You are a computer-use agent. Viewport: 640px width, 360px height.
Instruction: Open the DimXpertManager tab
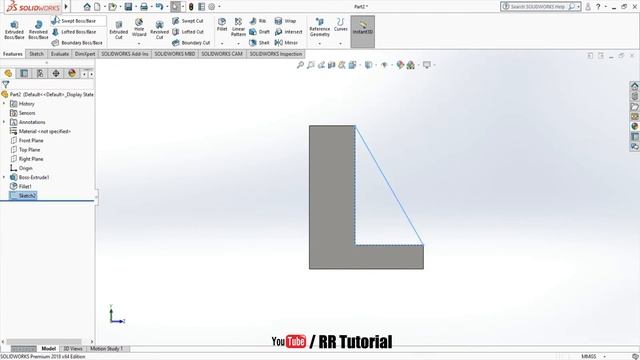click(x=56, y=73)
